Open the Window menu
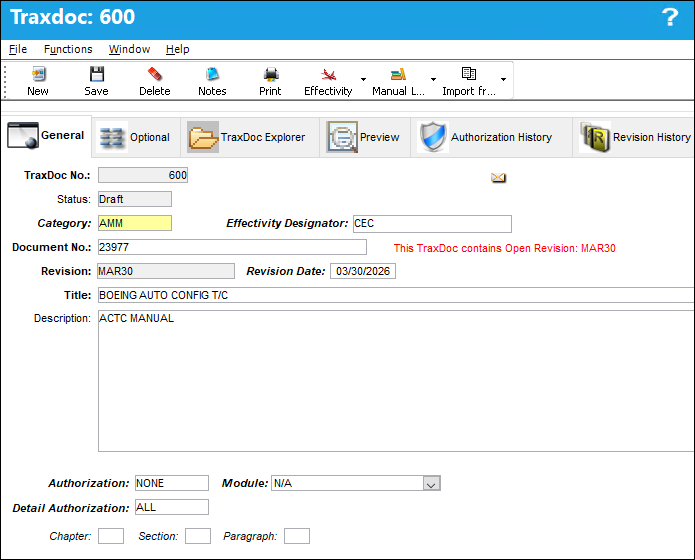Viewport: 695px width, 560px height. click(x=129, y=49)
